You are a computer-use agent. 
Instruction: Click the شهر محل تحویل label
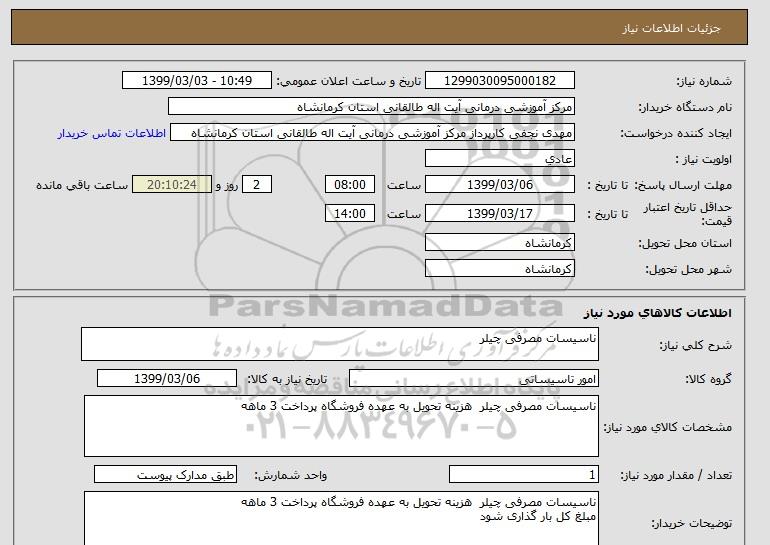pyautogui.click(x=688, y=269)
